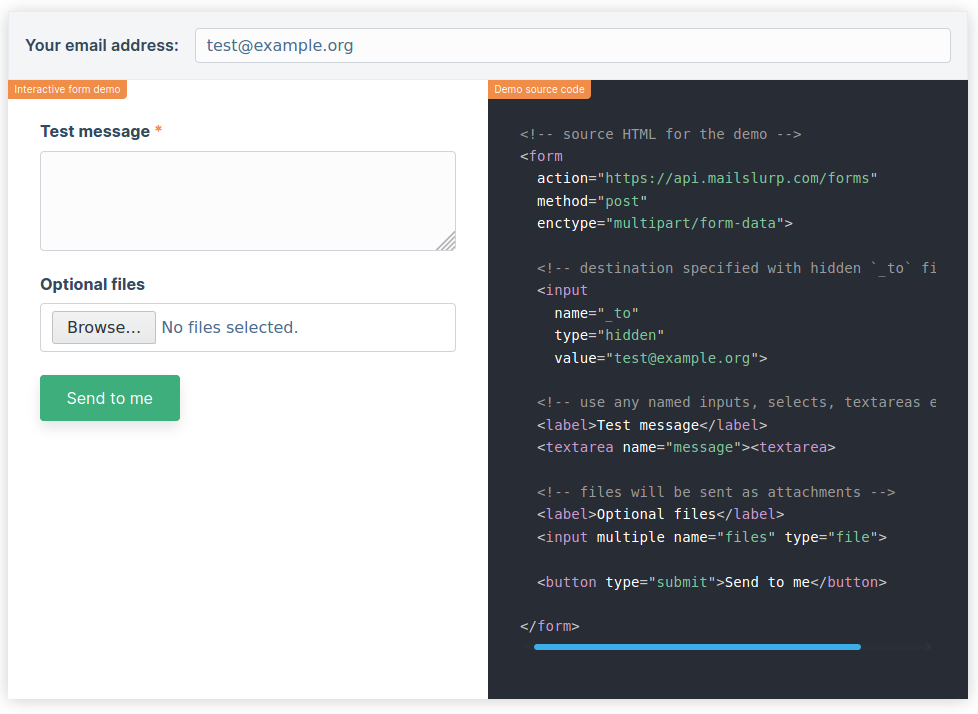
Task: Click the email address input field
Action: [572, 45]
